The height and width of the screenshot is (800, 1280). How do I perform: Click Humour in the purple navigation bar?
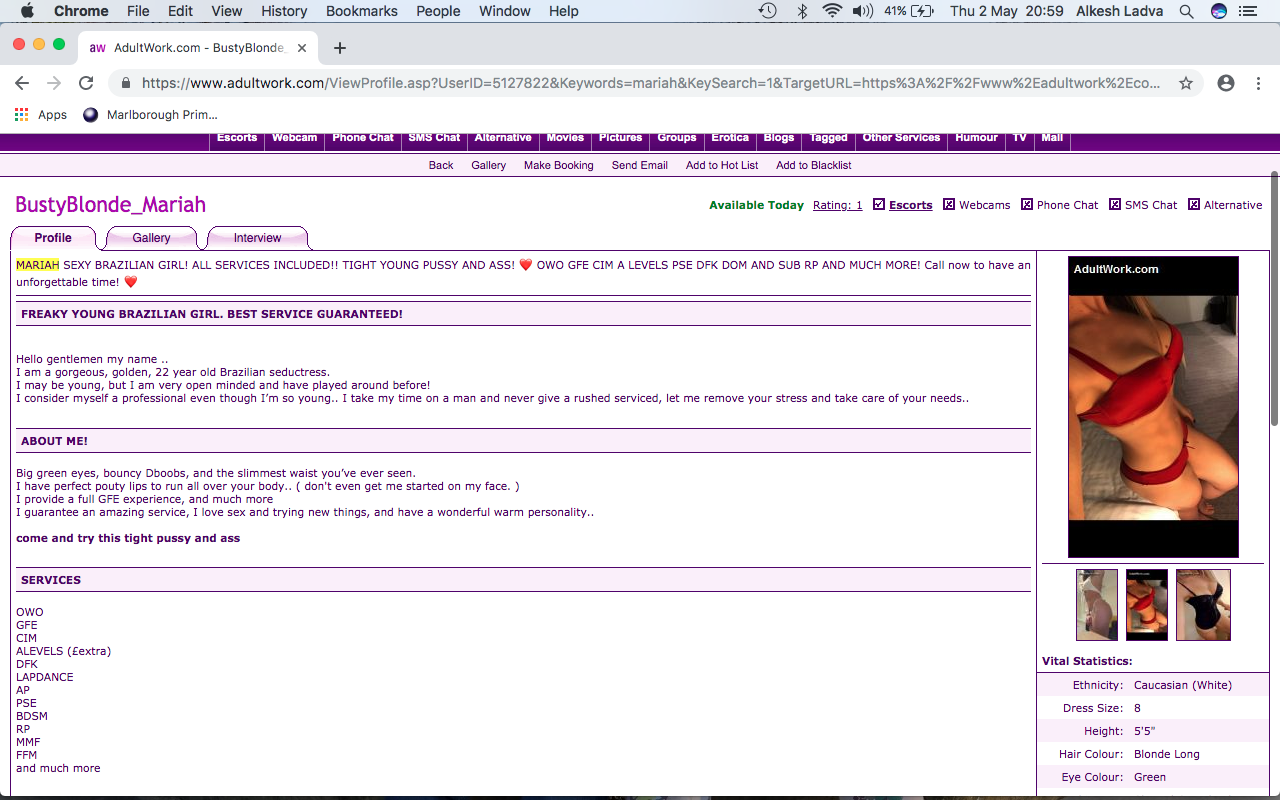click(x=976, y=138)
